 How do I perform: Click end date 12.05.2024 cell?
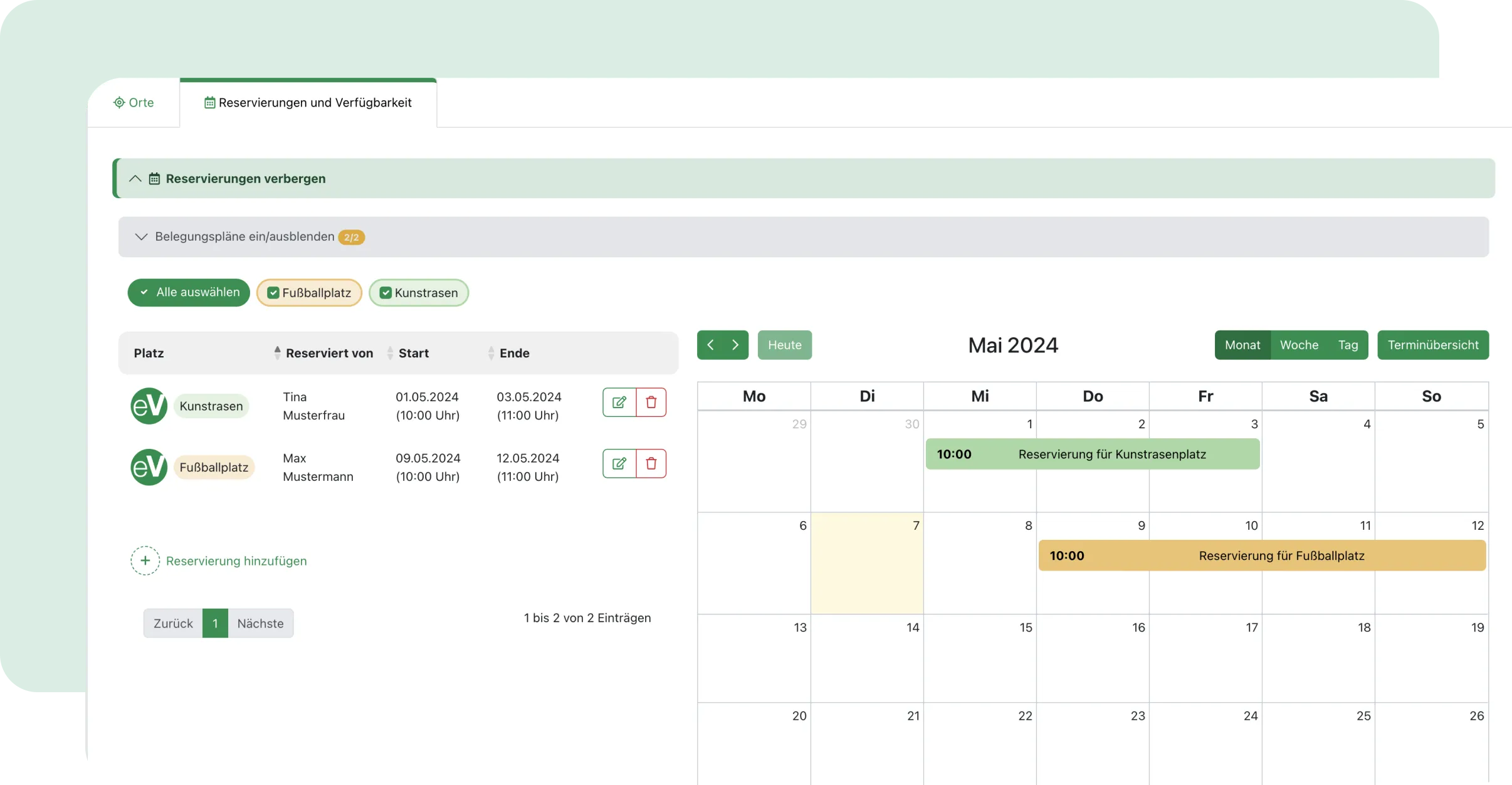click(528, 467)
